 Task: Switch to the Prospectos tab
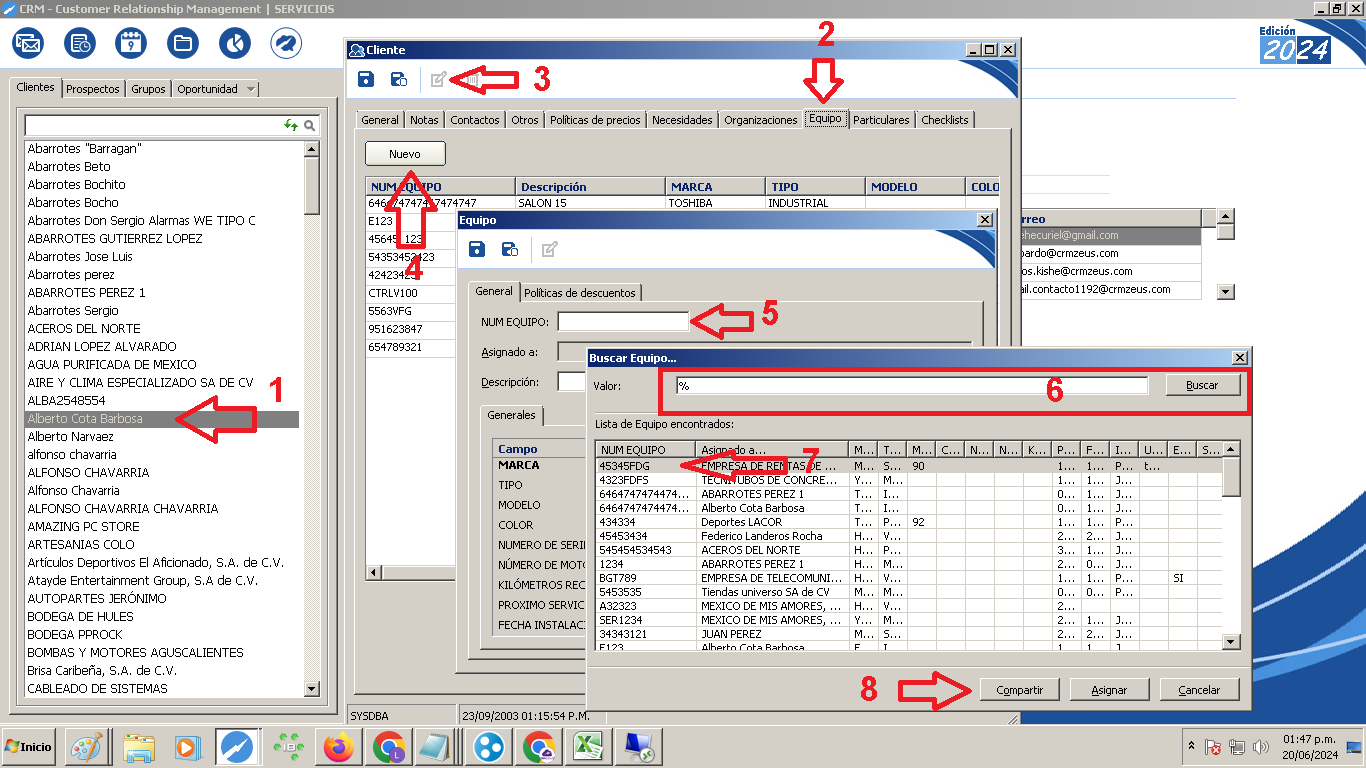pos(93,89)
